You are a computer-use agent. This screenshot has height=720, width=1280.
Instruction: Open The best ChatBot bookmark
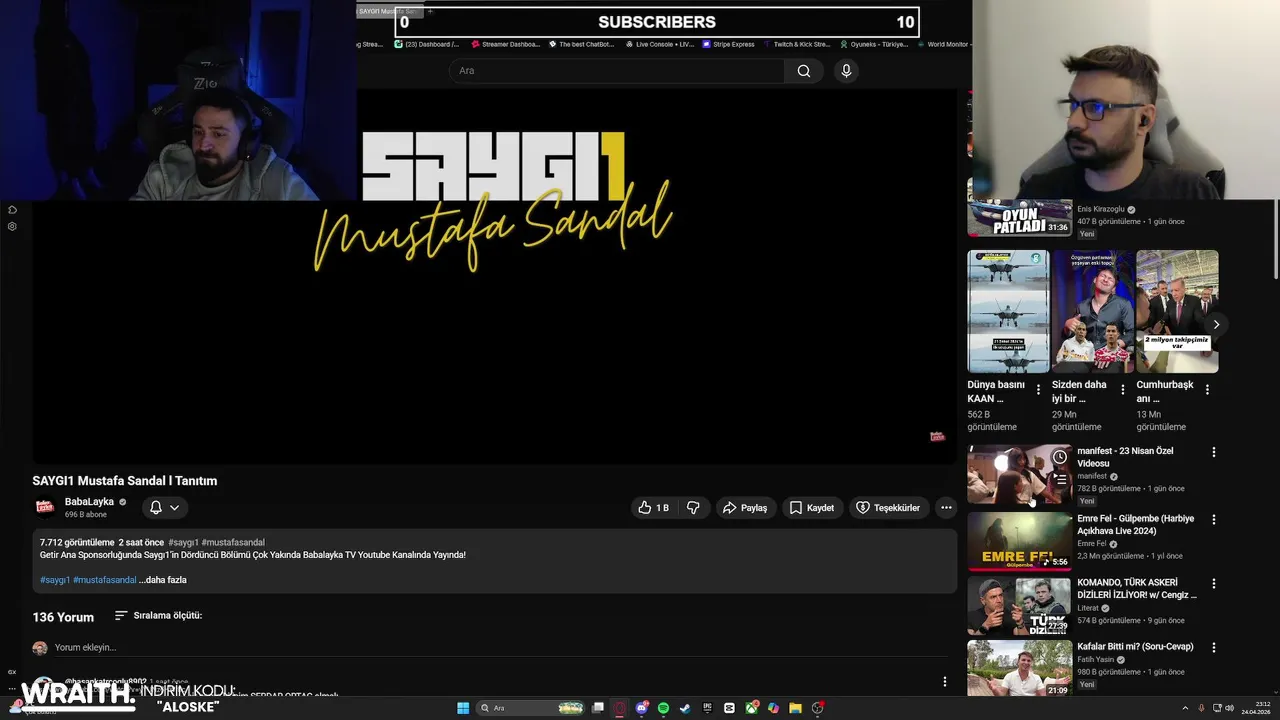581,44
